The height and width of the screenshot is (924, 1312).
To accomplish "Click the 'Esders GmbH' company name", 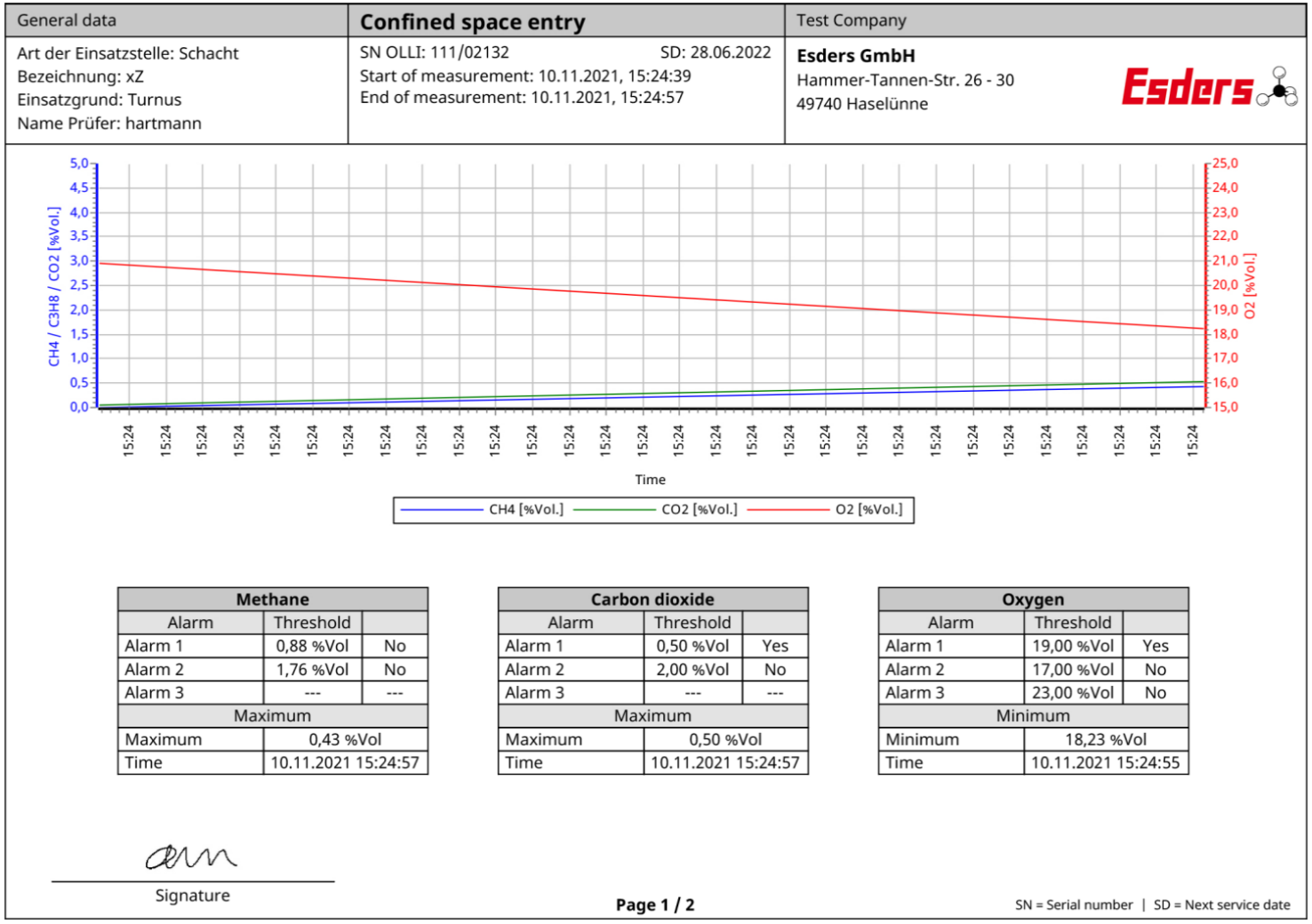I will click(x=855, y=55).
